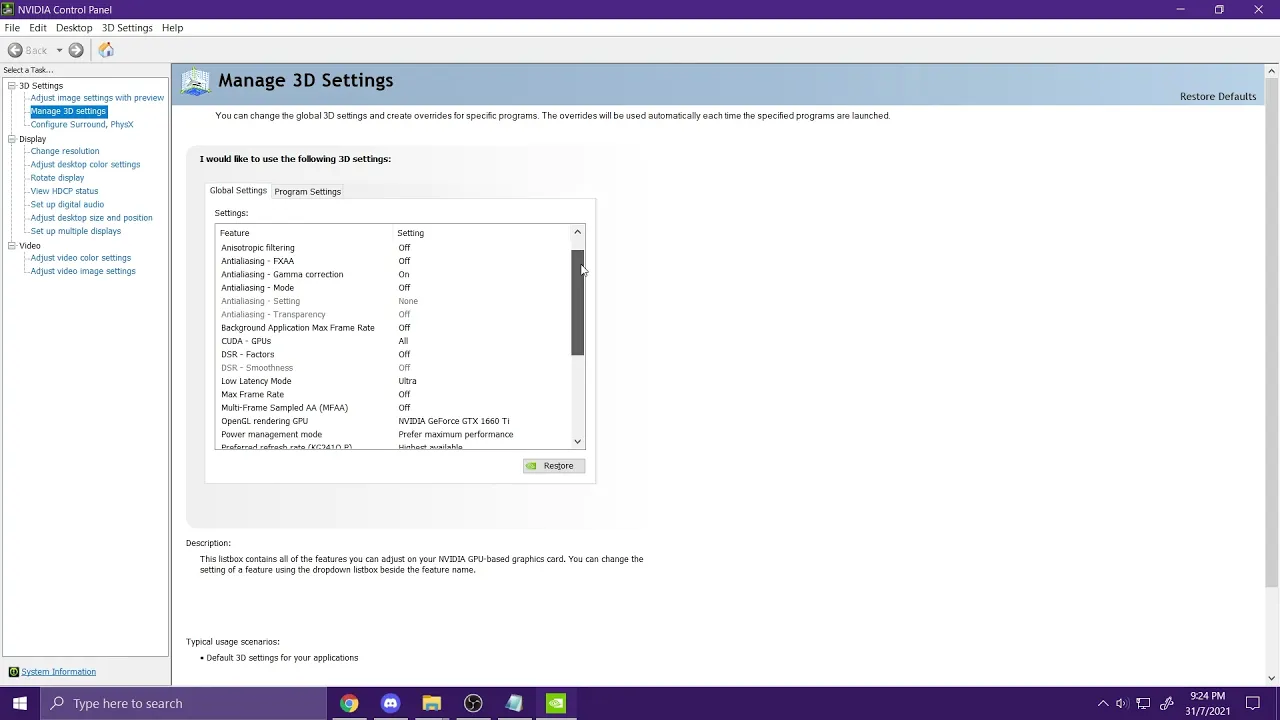Open Configure Surround, PhysX
The width and height of the screenshot is (1280, 720).
point(82,124)
